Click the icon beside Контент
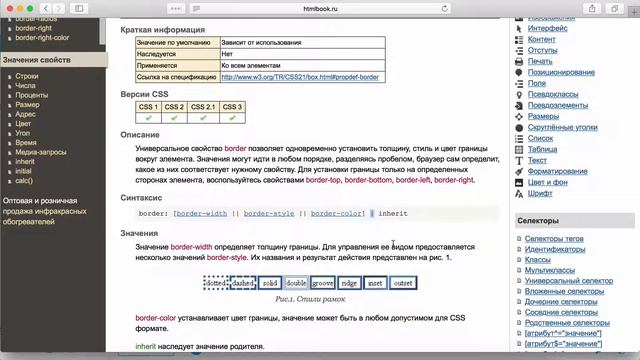The width and height of the screenshot is (640, 360). click(519, 40)
